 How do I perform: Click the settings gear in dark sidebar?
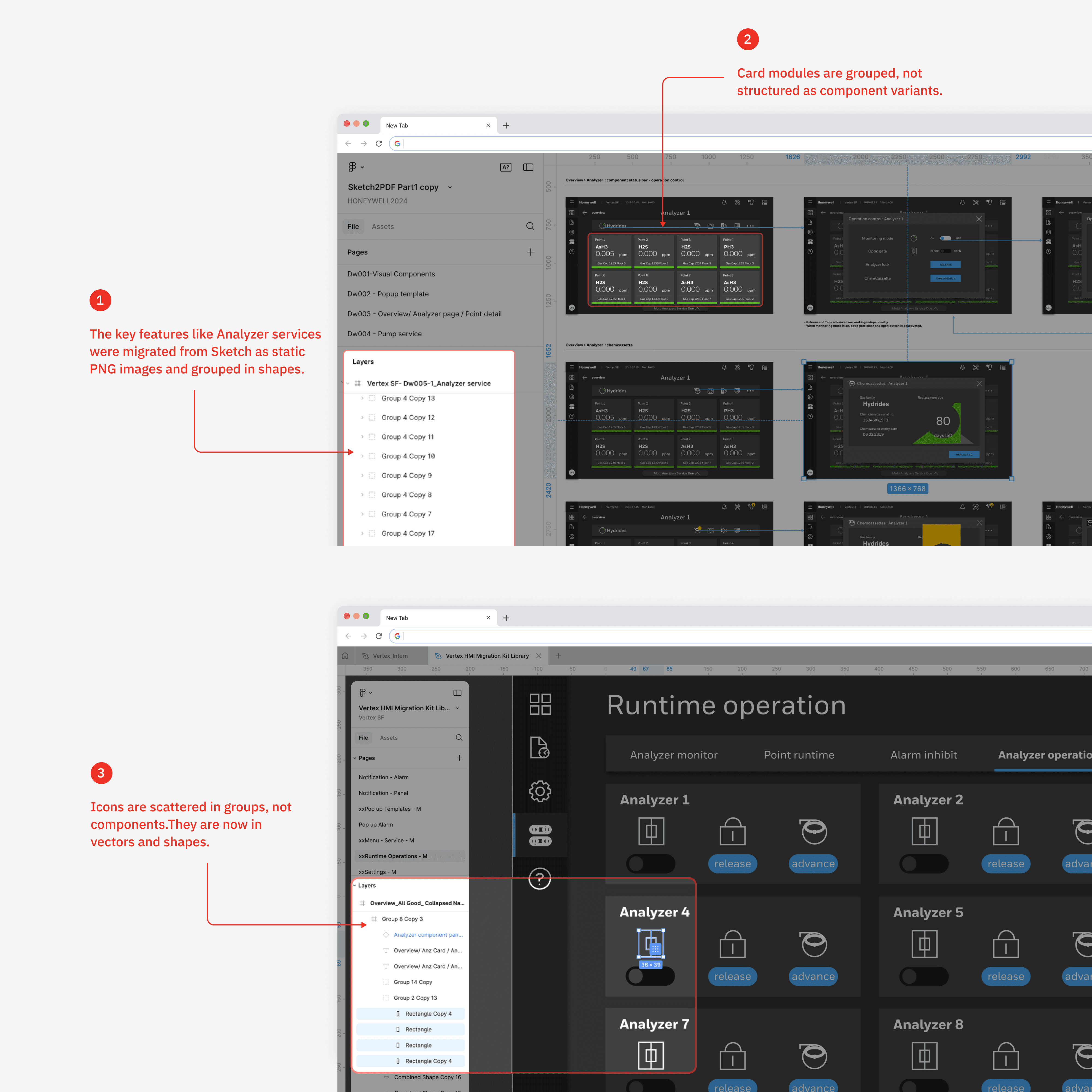click(540, 791)
